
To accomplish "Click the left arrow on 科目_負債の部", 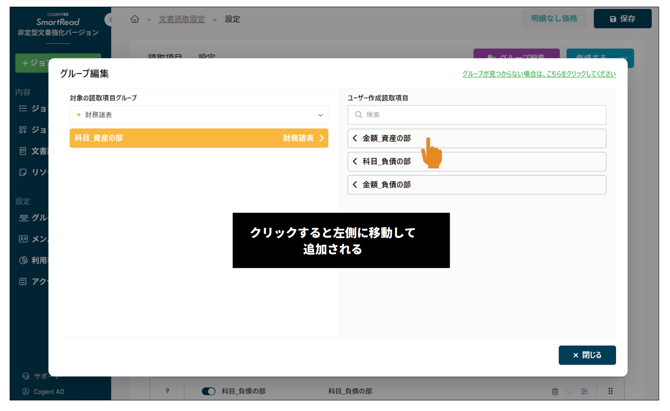I will (x=355, y=161).
